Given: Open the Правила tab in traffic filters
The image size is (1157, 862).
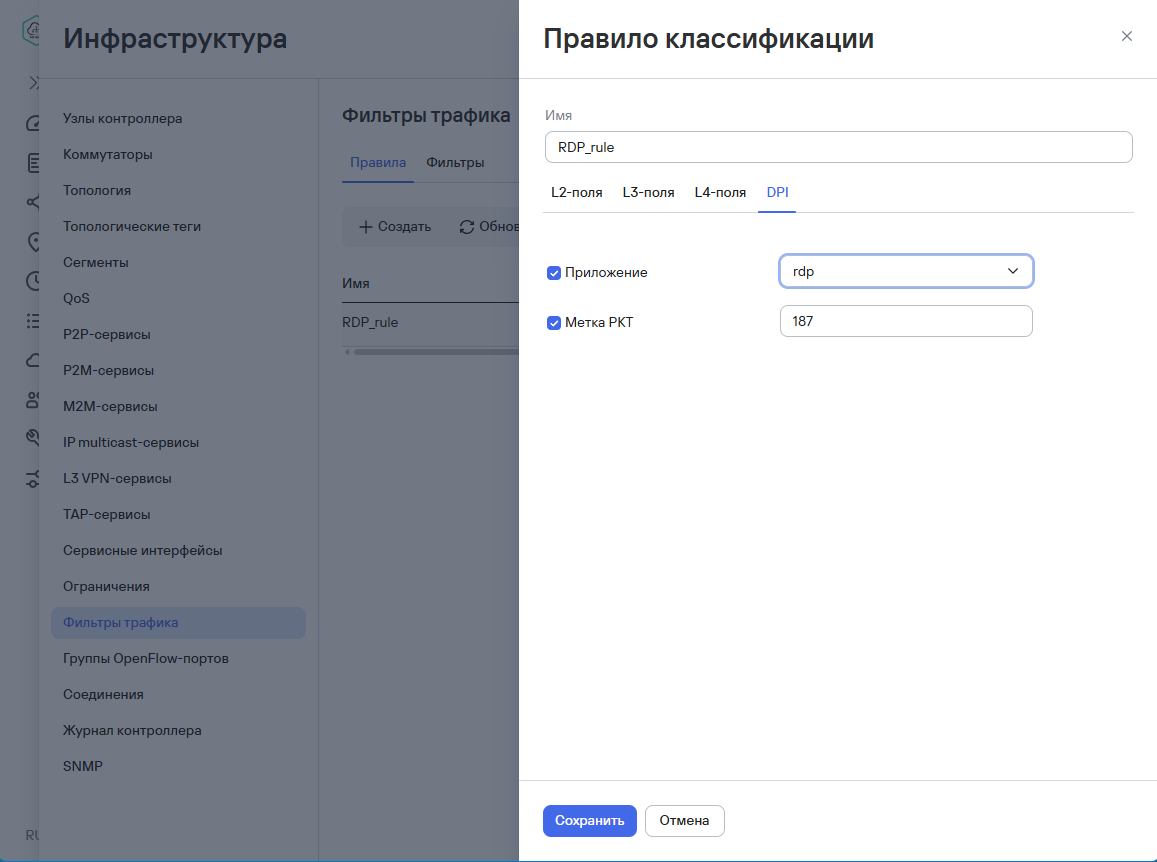Looking at the screenshot, I should [378, 162].
